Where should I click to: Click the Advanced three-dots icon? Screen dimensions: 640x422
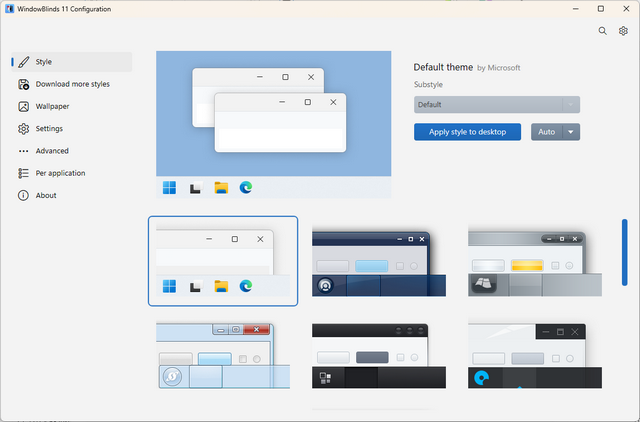coord(23,151)
